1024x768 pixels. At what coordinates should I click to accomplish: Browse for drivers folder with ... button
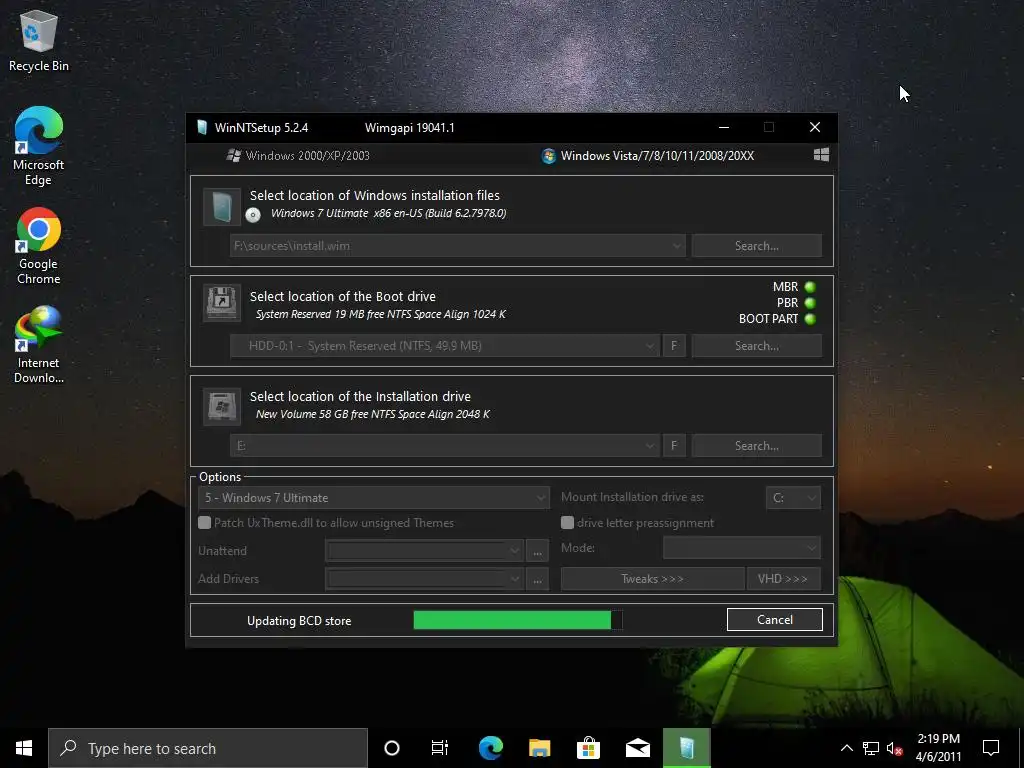coord(537,579)
